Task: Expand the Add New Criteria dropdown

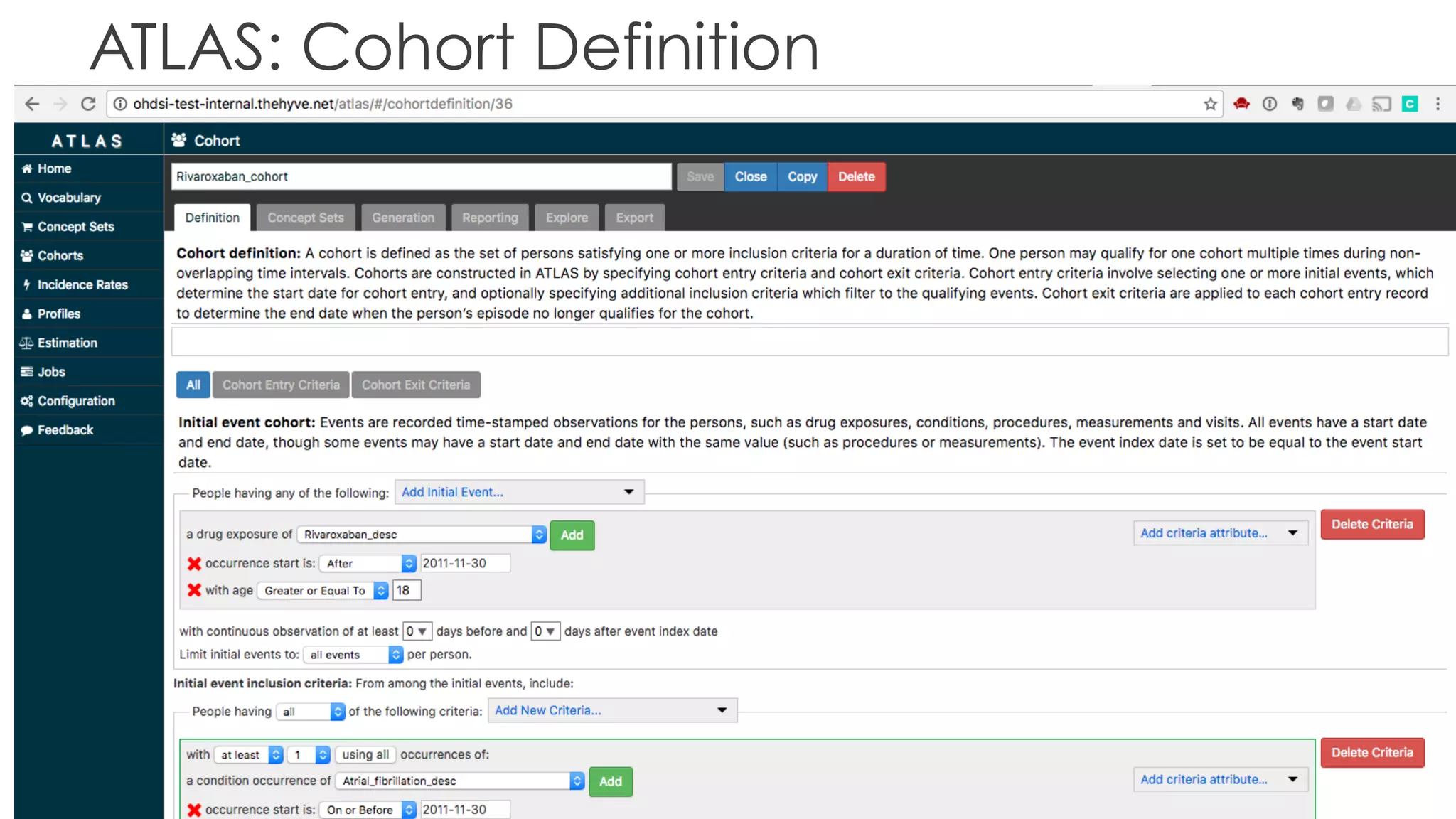Action: coord(612,710)
